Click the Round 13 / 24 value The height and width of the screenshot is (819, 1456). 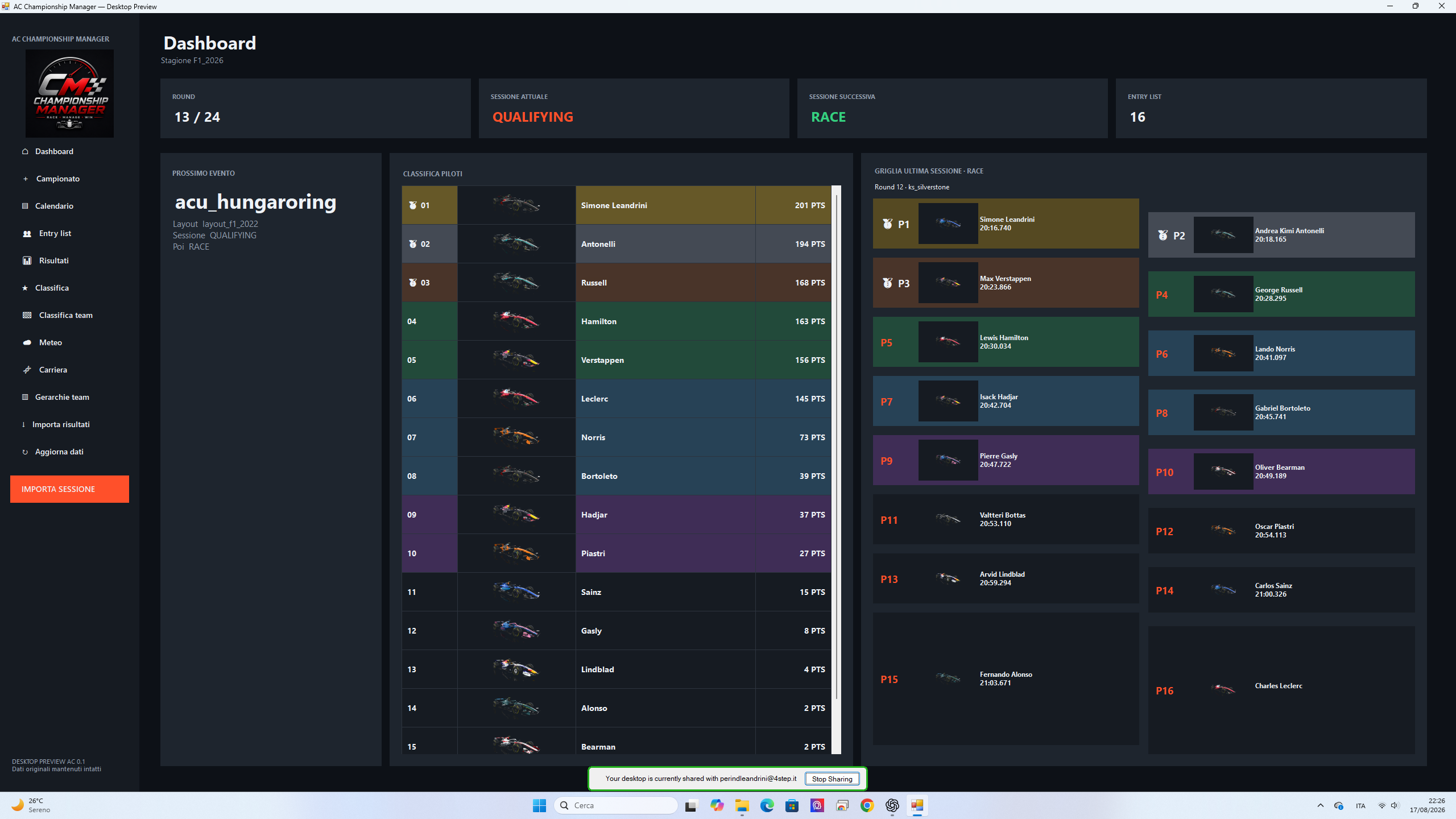click(197, 117)
